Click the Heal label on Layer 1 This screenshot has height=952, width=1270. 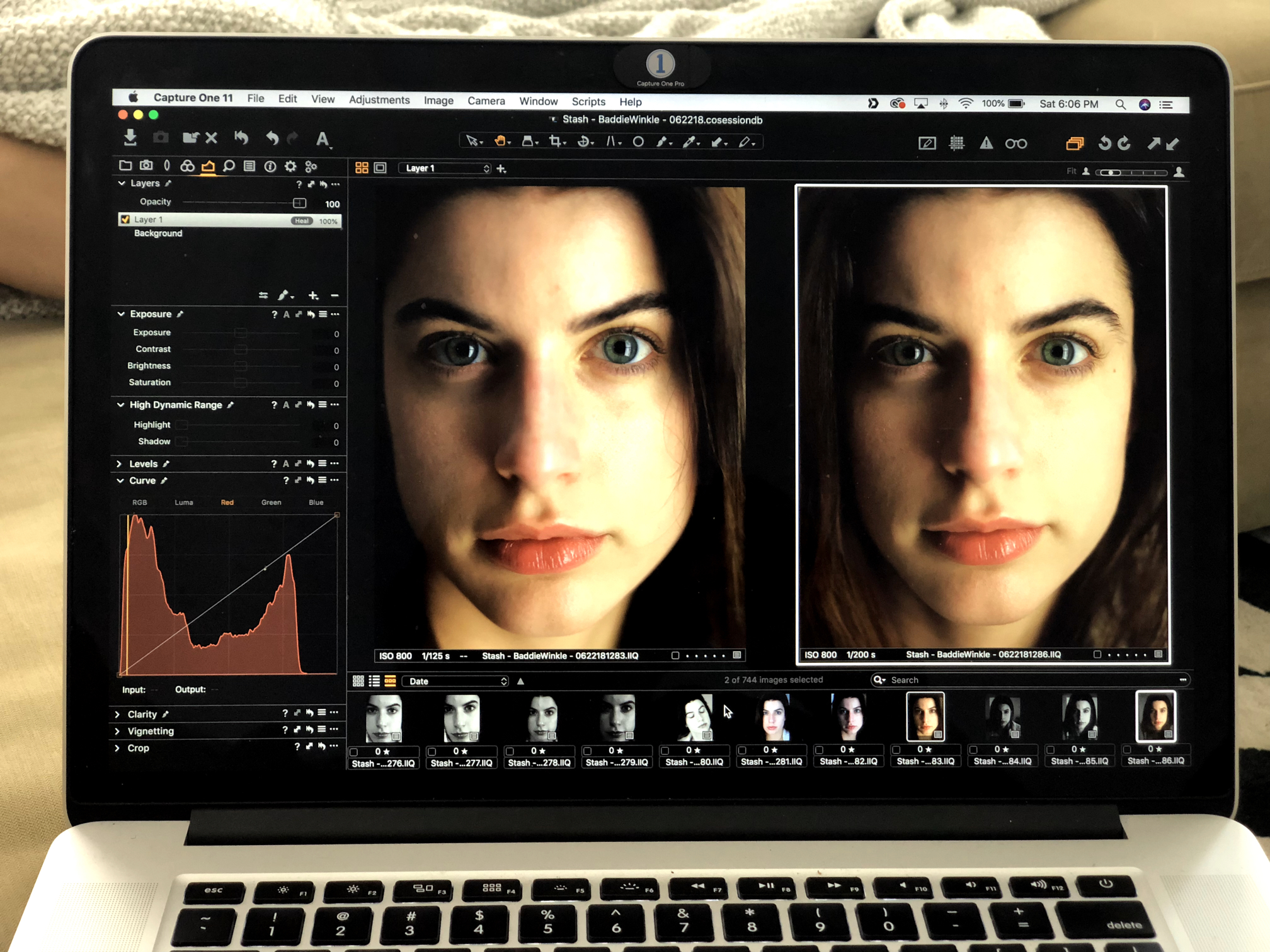[302, 221]
